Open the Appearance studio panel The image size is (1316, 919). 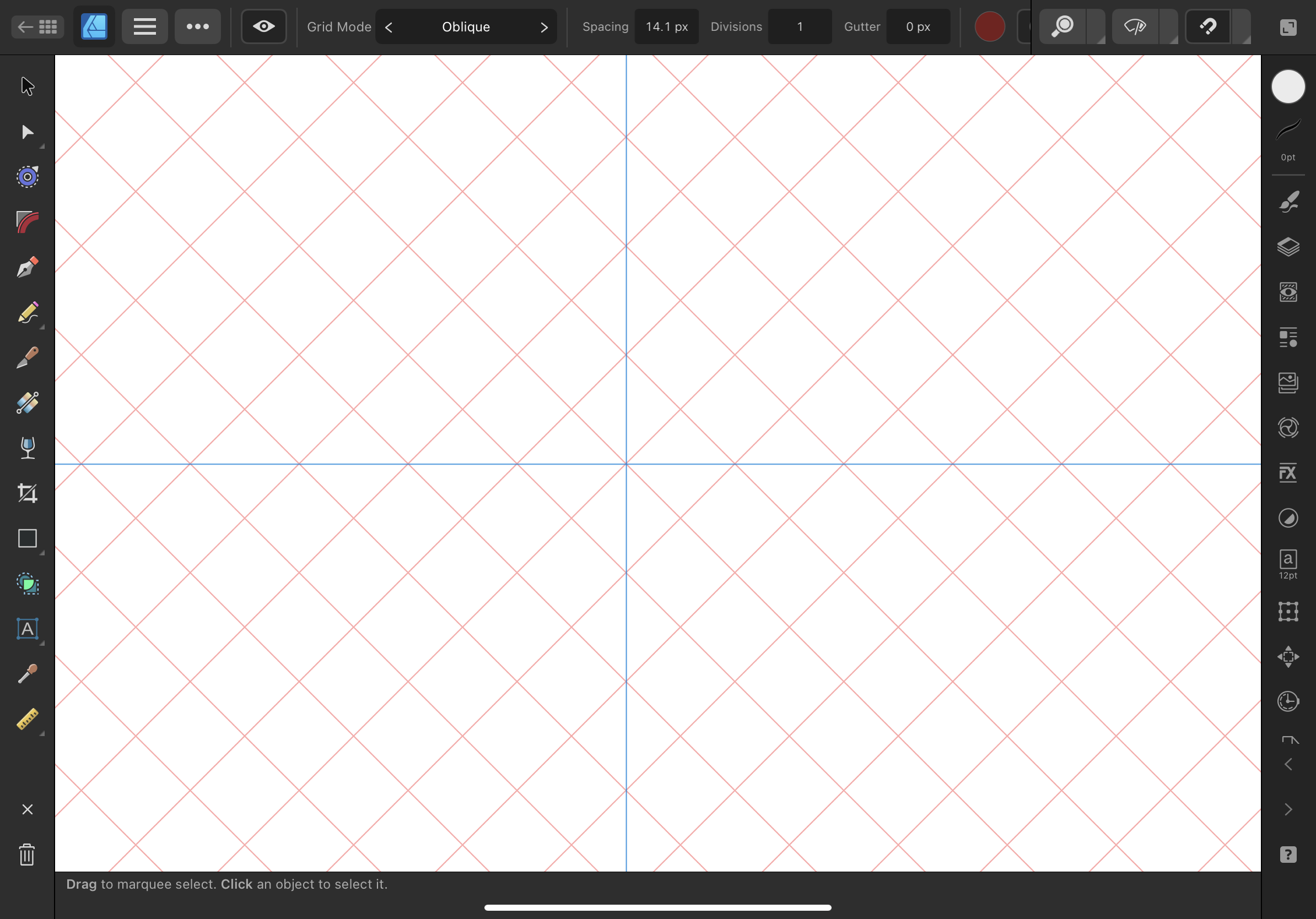[x=1288, y=338]
